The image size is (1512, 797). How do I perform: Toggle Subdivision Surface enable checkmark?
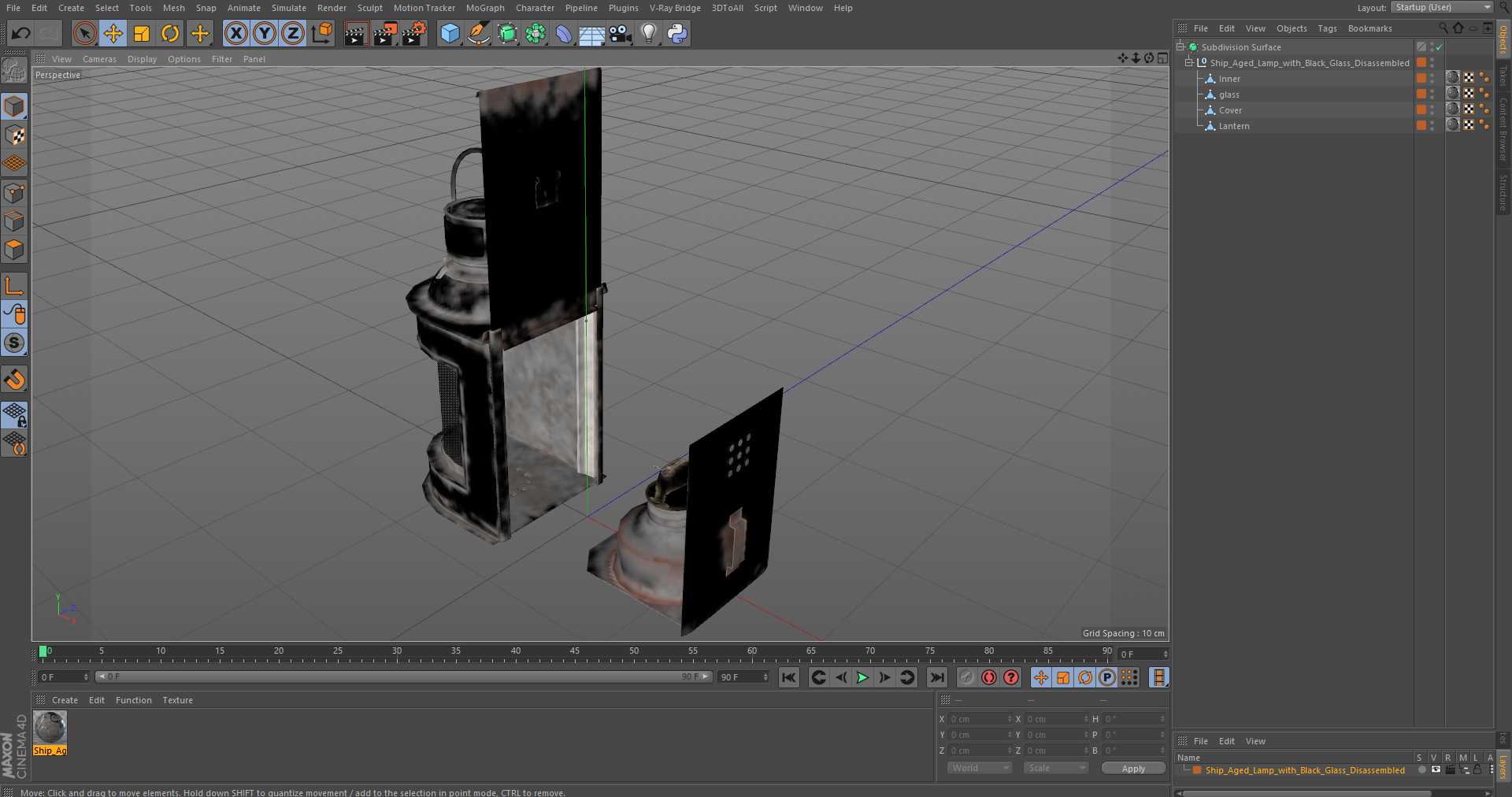coord(1440,47)
